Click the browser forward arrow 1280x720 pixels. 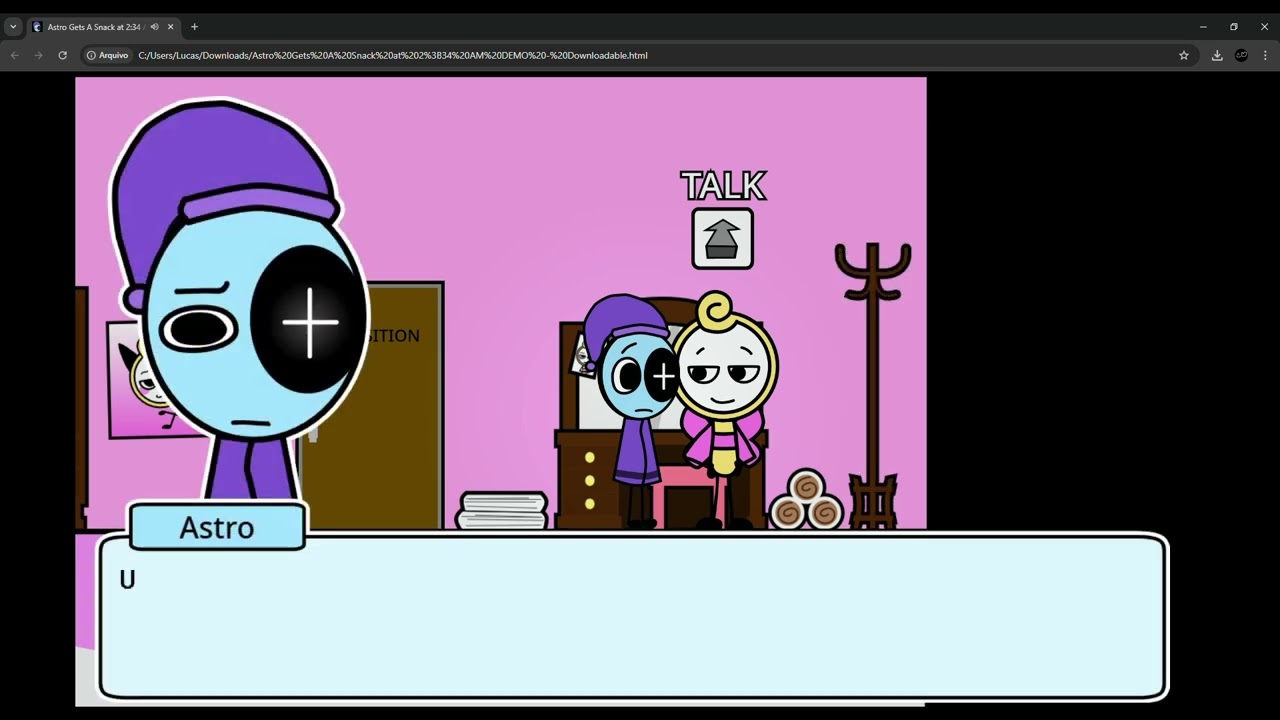pyautogui.click(x=38, y=55)
